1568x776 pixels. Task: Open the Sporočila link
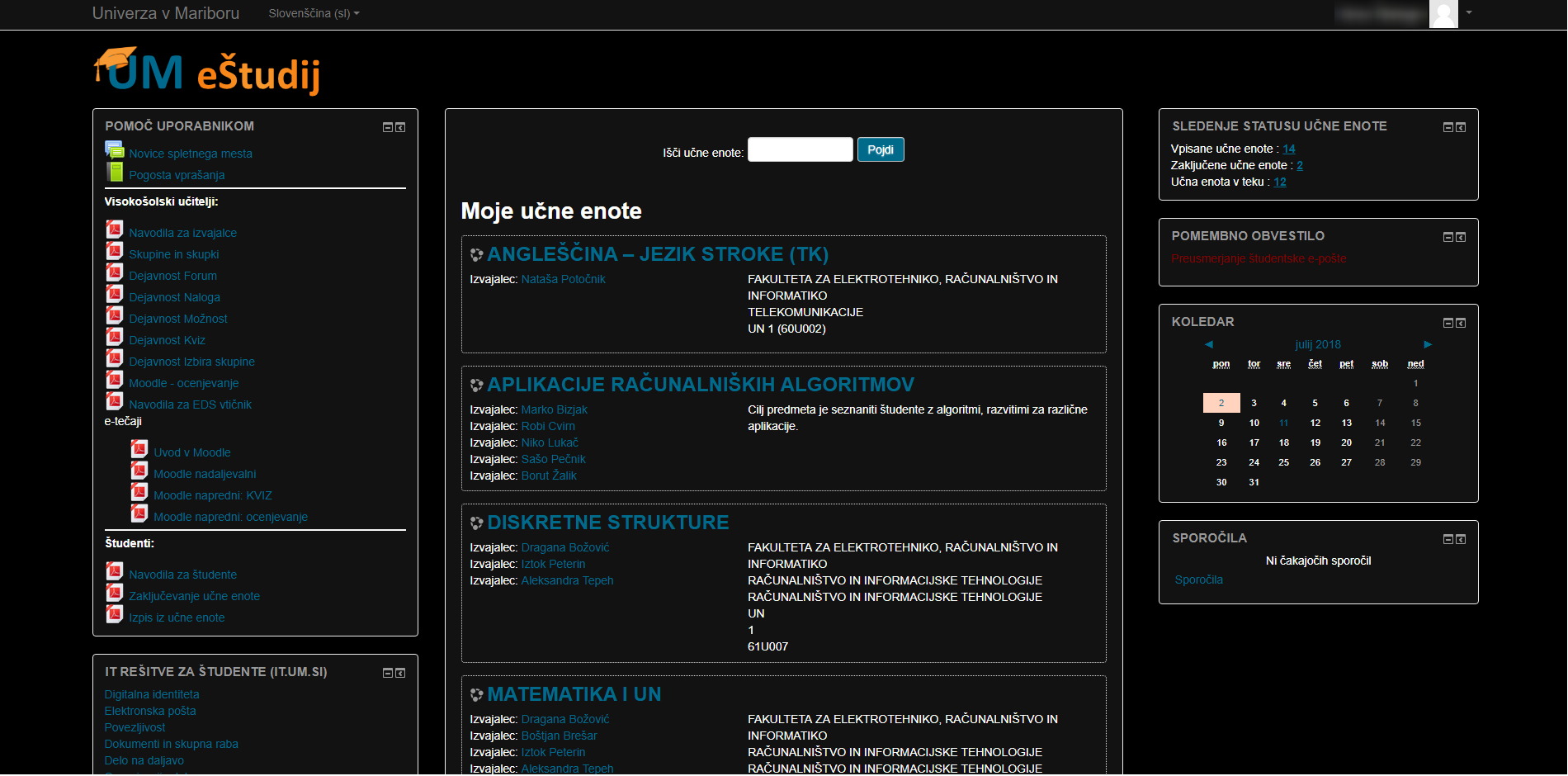tap(1199, 580)
